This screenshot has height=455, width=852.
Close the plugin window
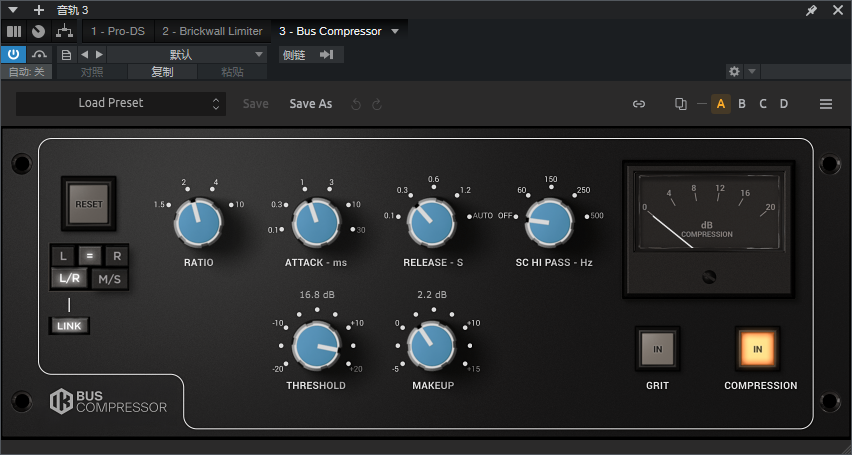[x=838, y=10]
